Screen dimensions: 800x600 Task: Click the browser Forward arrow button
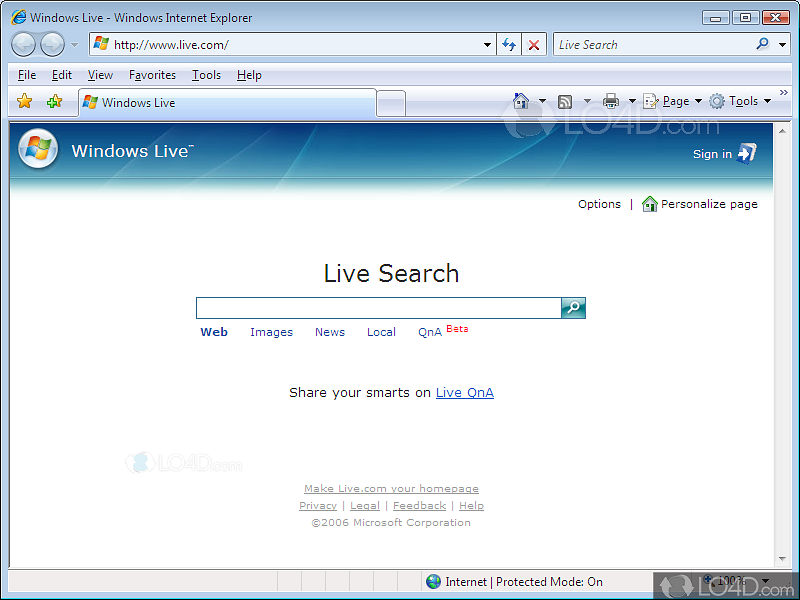pos(53,44)
